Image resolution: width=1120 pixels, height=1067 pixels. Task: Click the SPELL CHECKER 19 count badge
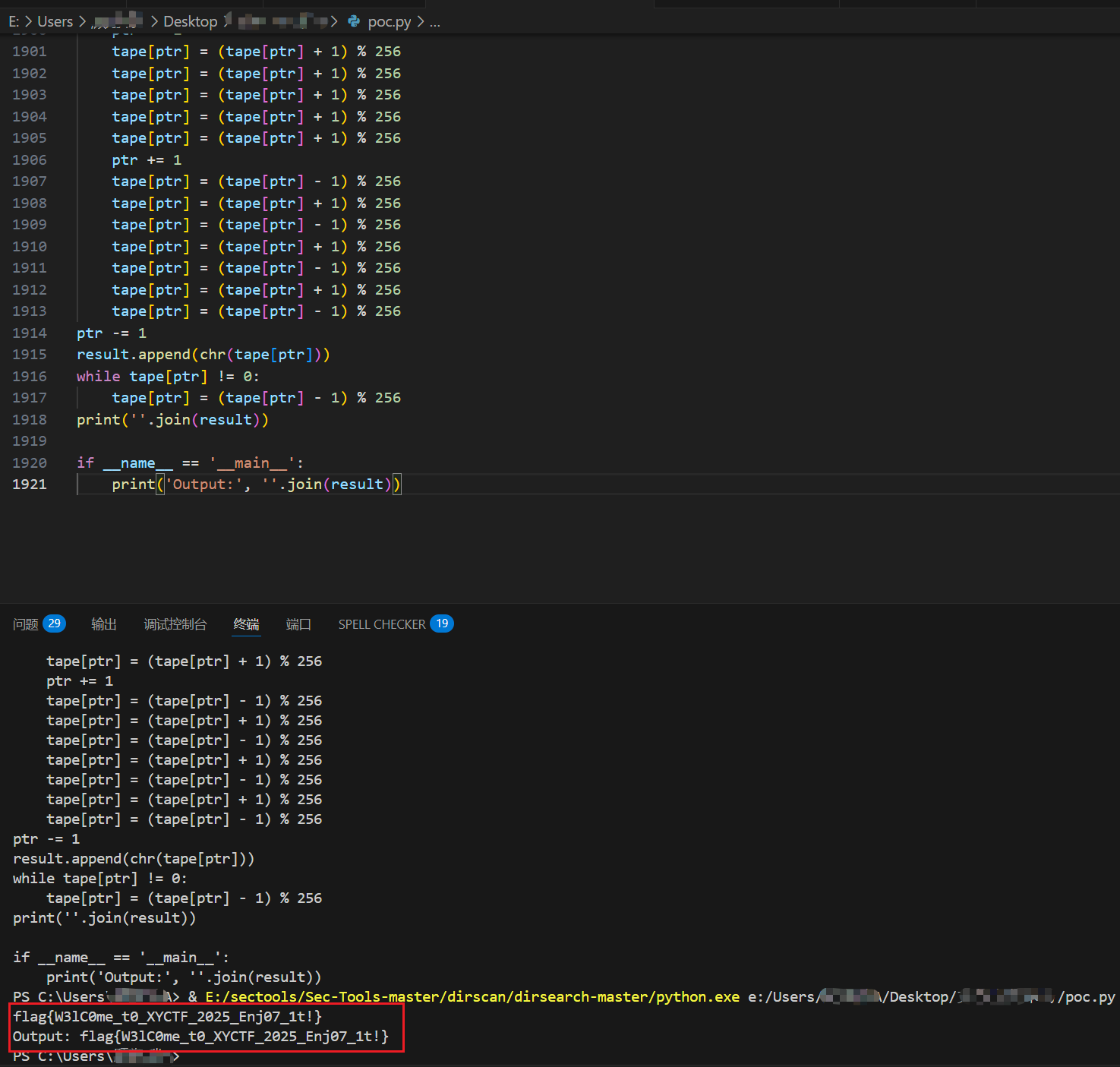441,623
